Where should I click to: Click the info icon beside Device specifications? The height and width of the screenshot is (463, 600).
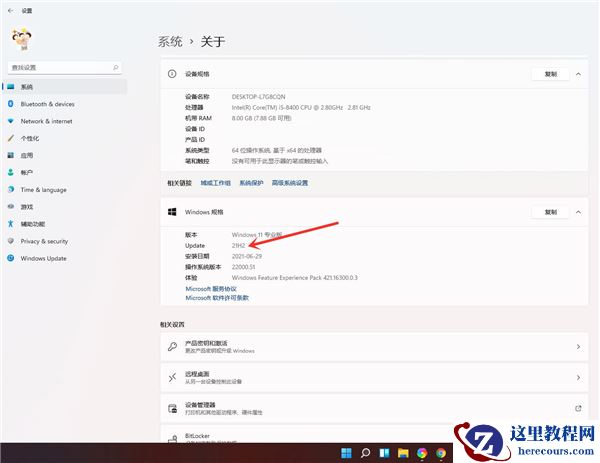tap(172, 74)
